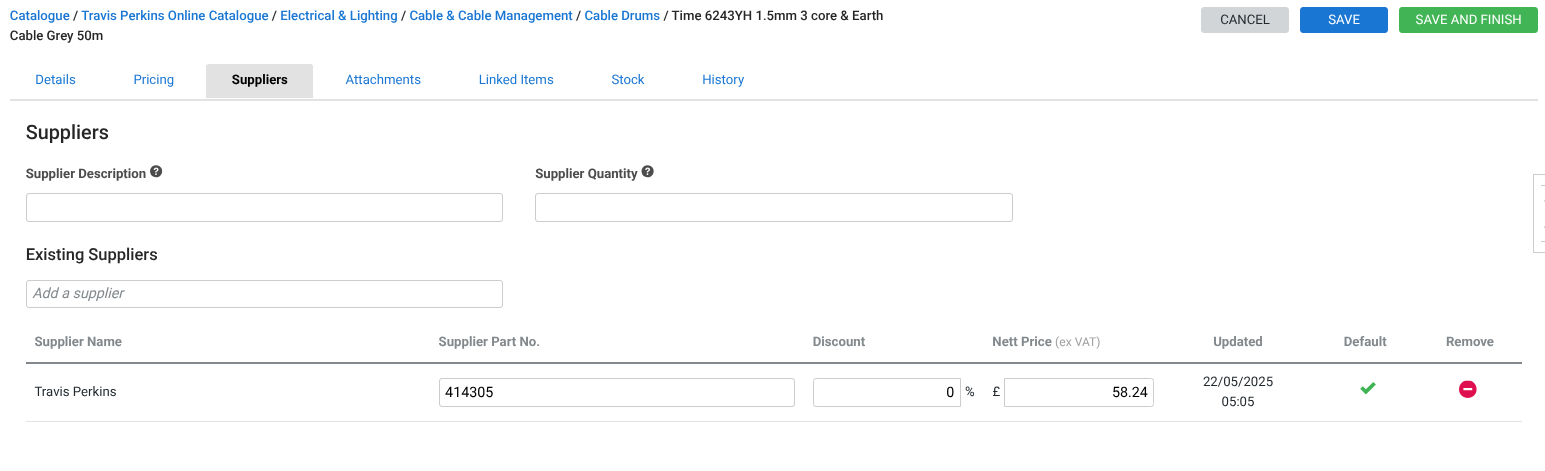Open the Catalogue breadcrumb link
This screenshot has width=1545, height=471.
(40, 16)
